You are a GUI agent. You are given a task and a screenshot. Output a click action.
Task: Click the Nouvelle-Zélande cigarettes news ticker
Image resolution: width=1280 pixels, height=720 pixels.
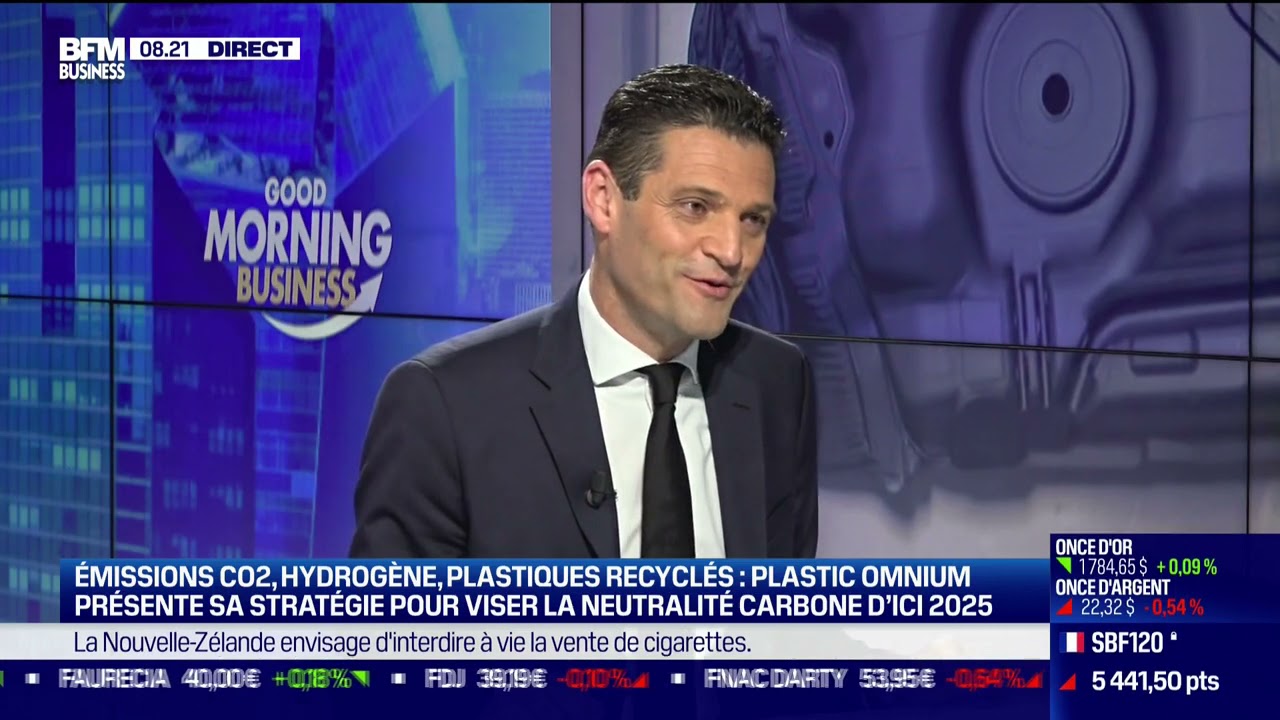click(x=412, y=642)
